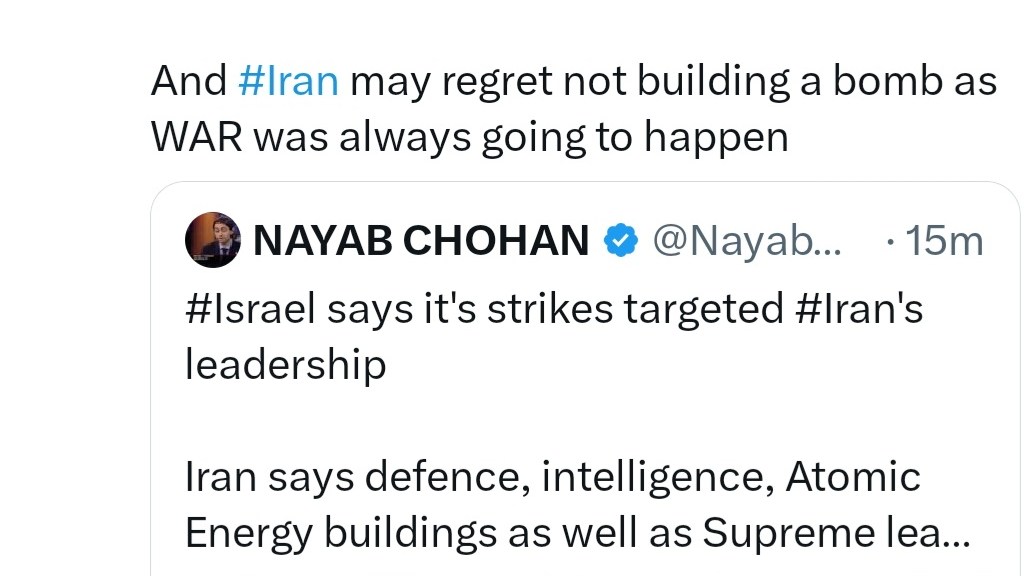
Task: Click the @Nayab... username handle
Action: tap(747, 240)
